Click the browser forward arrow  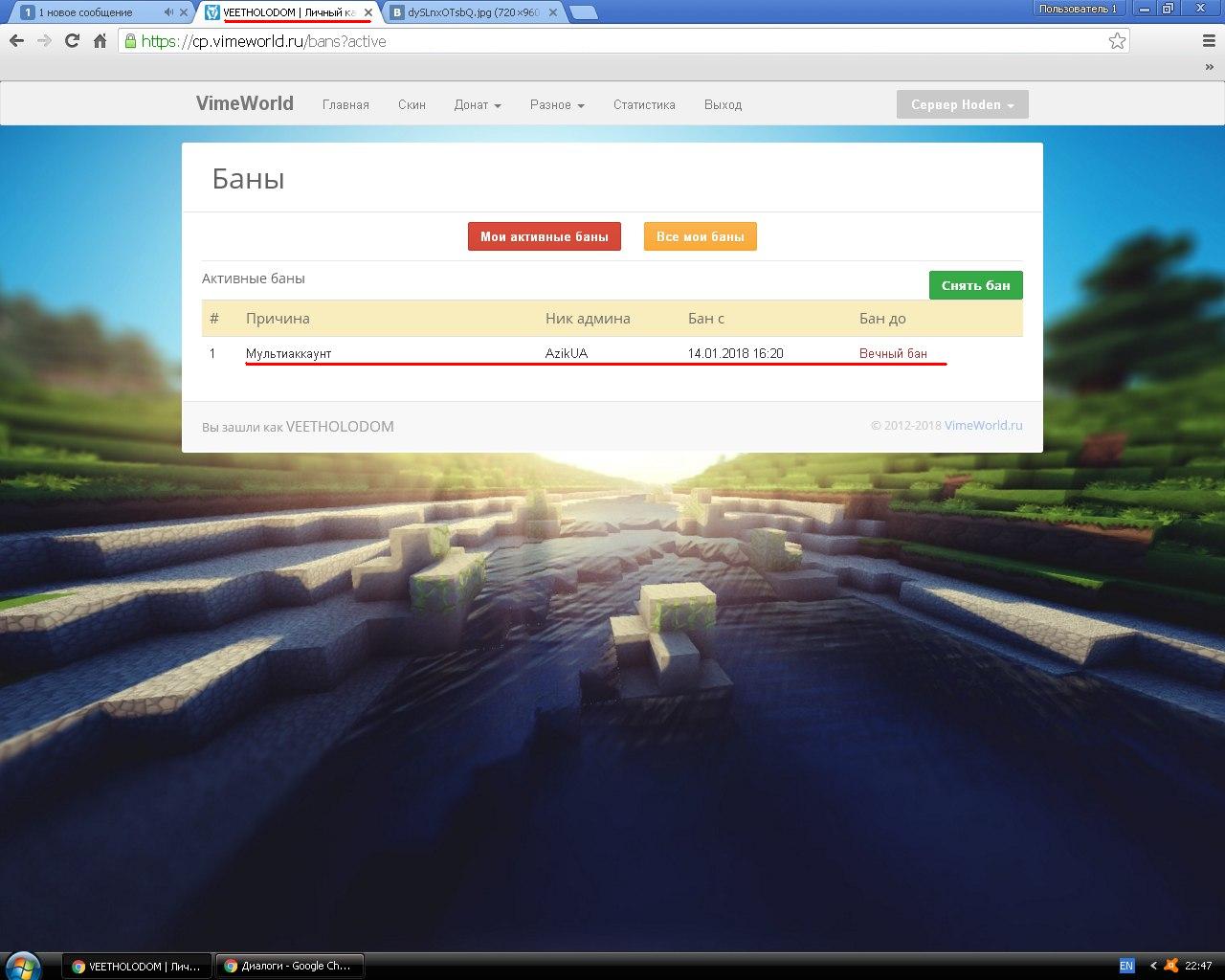tap(44, 41)
